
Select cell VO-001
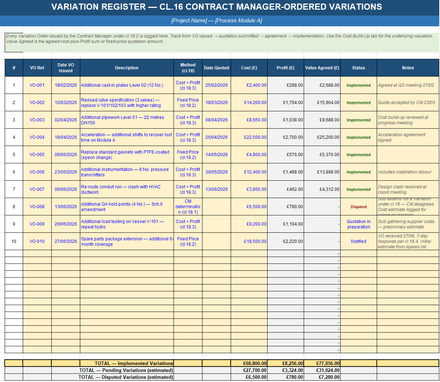[37, 85]
